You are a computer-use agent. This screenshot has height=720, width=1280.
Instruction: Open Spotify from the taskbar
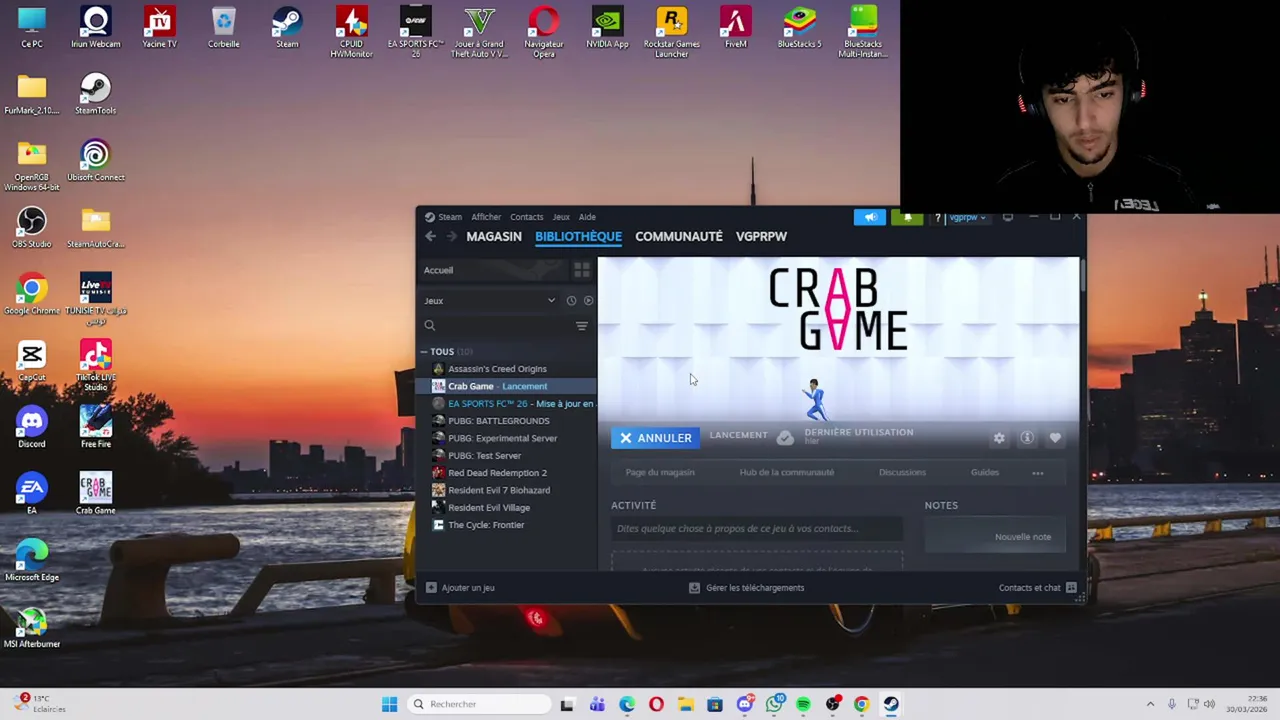pos(803,704)
